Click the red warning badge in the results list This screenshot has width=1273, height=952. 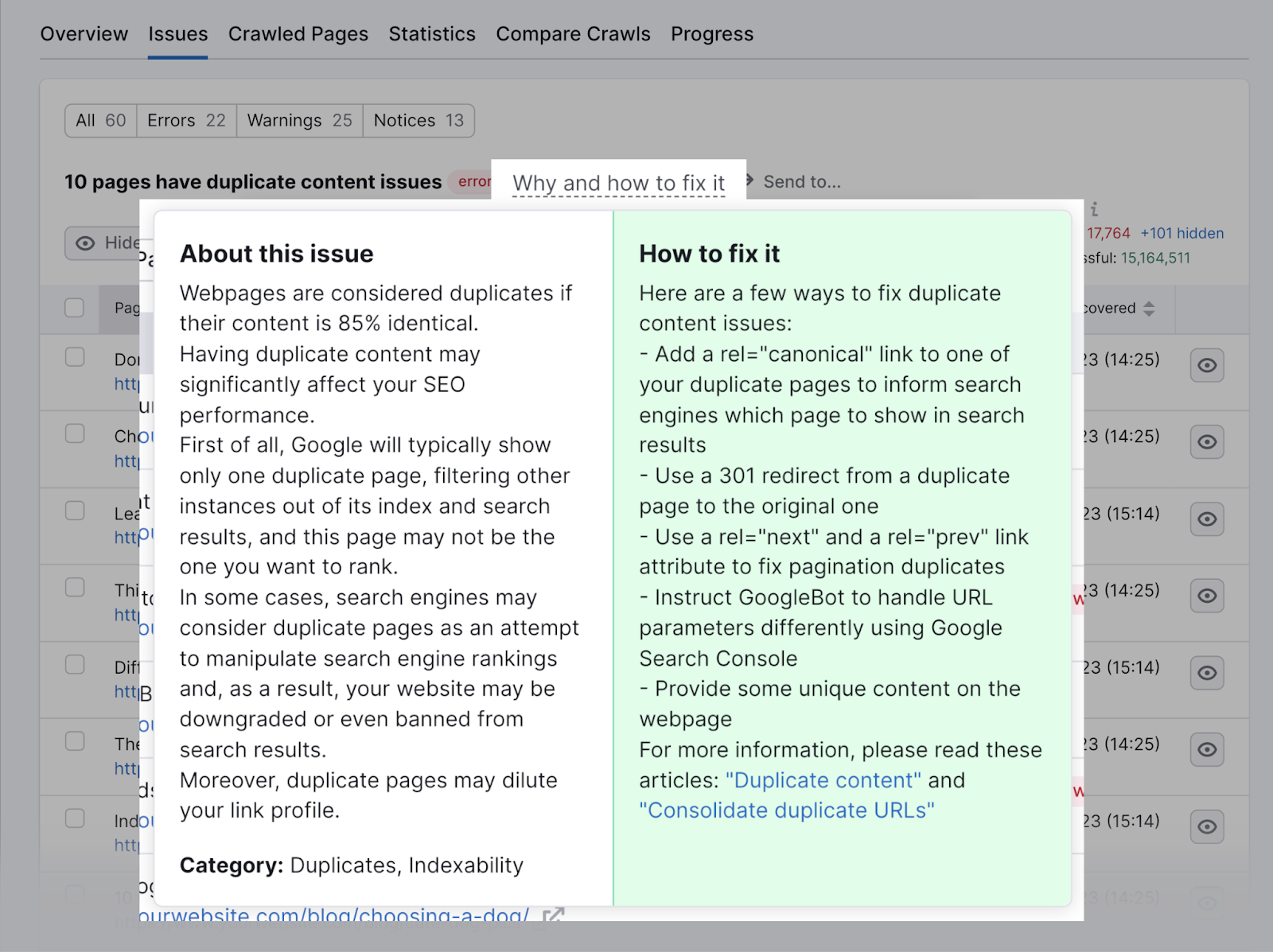click(x=1079, y=600)
